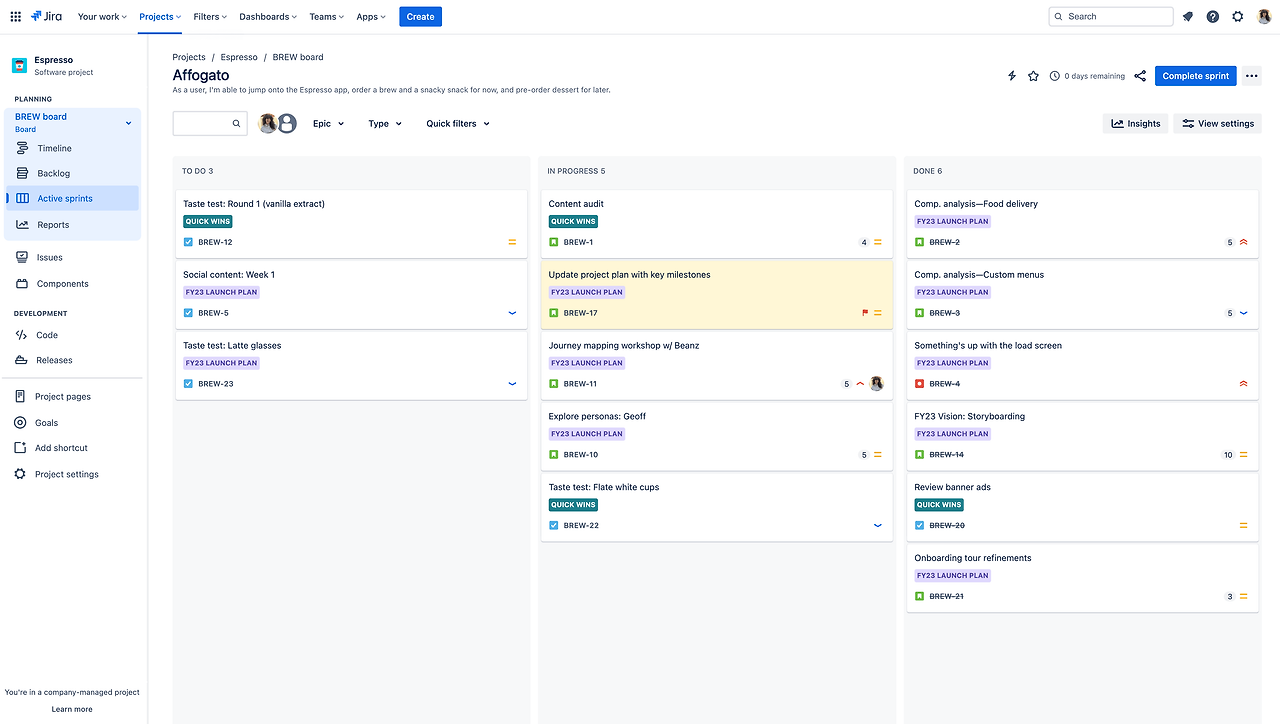Click the board search input box
Image resolution: width=1280 pixels, height=724 pixels.
point(210,124)
